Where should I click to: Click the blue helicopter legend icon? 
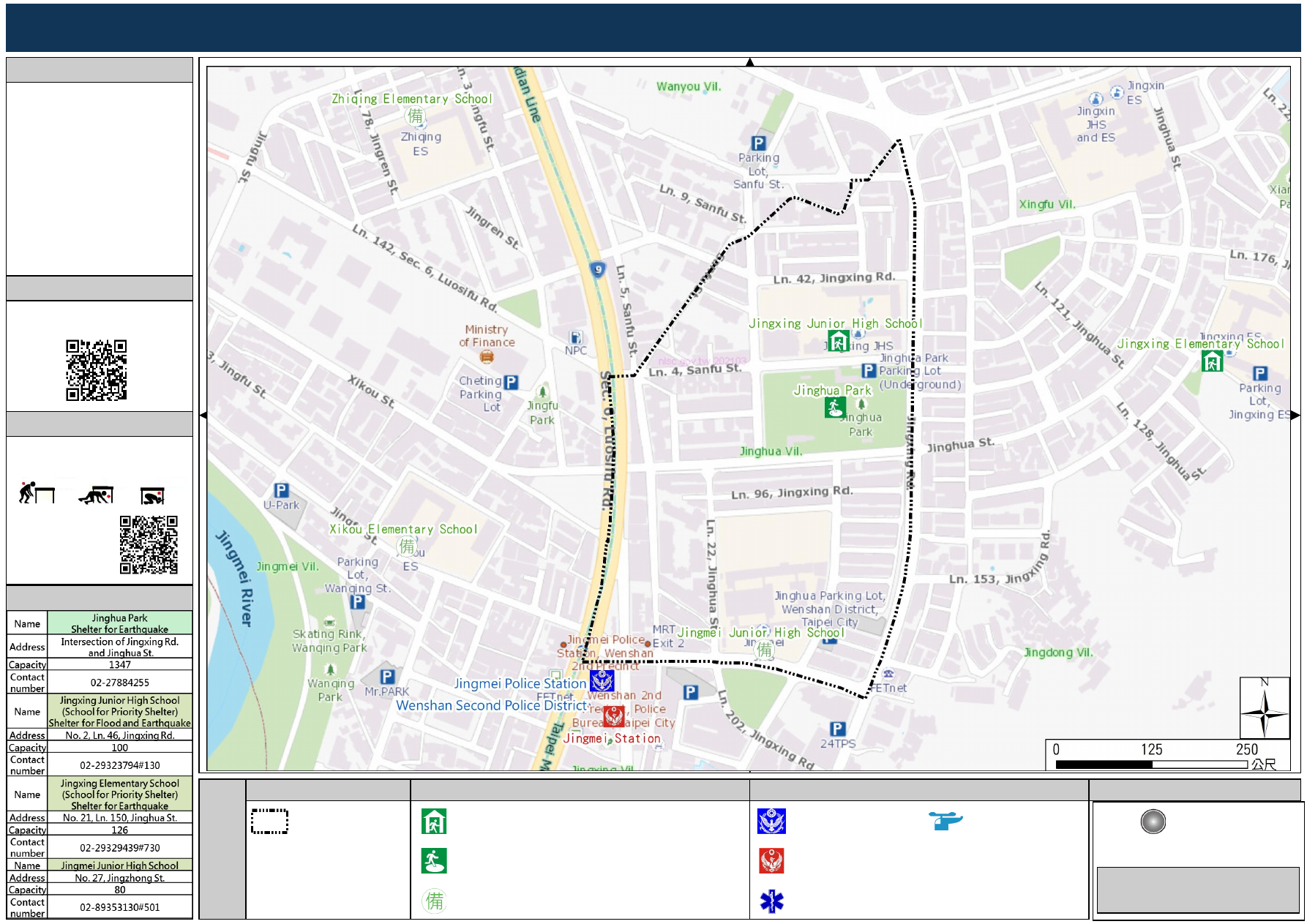coord(945,820)
